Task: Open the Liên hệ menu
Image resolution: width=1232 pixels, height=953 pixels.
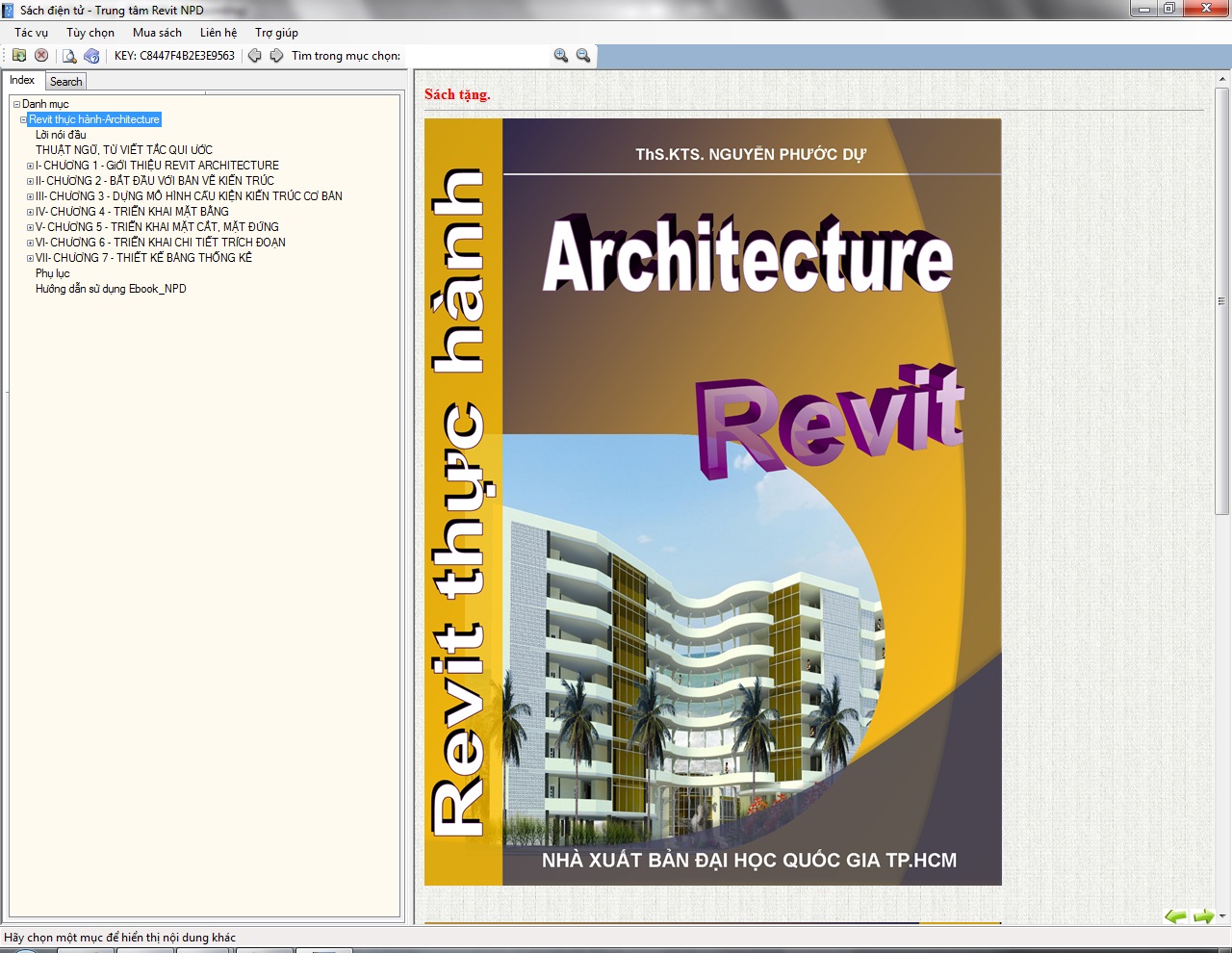Action: click(218, 33)
